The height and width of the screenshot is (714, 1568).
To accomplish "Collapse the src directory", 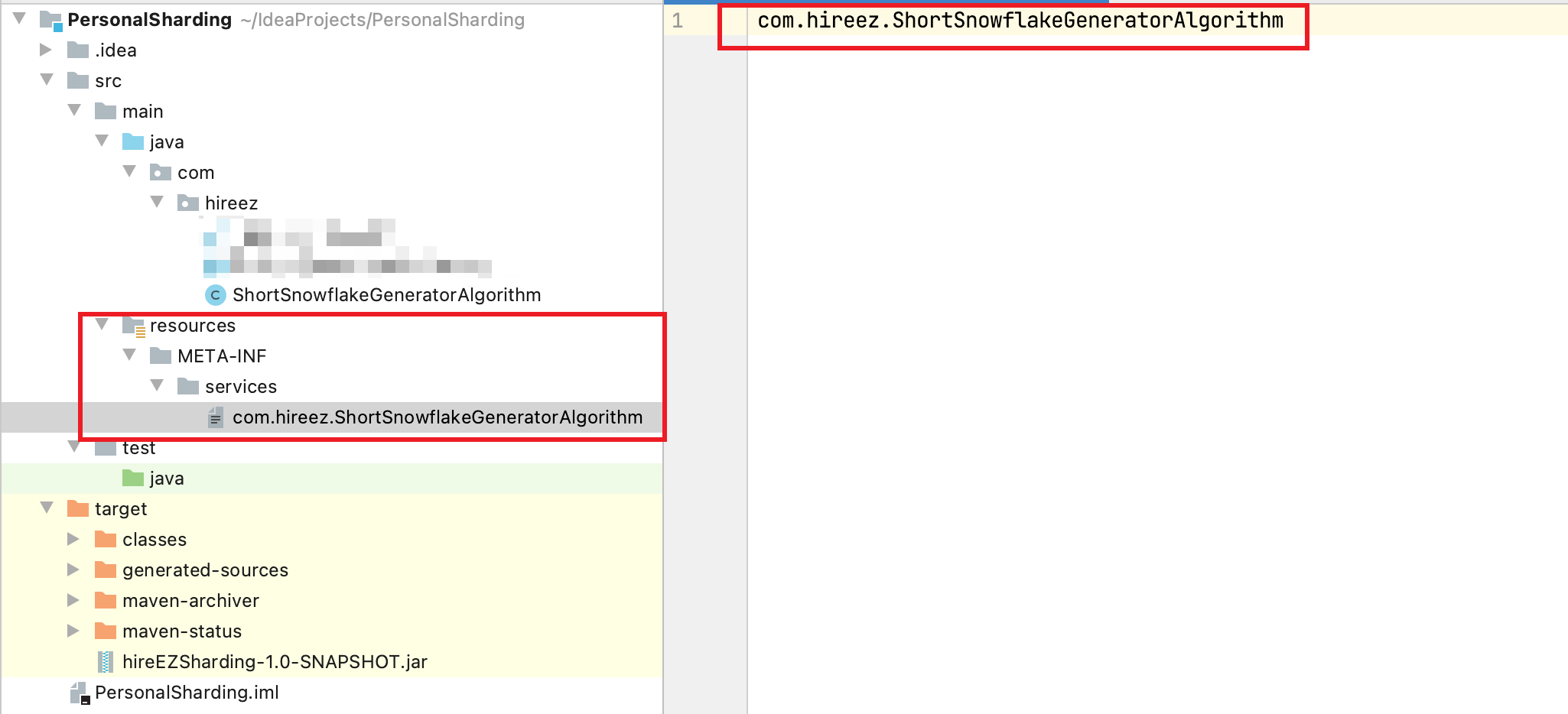I will click(x=46, y=80).
